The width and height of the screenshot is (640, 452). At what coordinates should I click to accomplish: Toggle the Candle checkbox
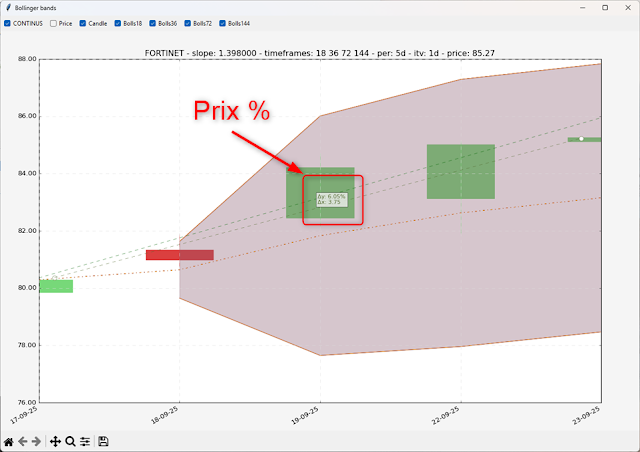tap(83, 22)
